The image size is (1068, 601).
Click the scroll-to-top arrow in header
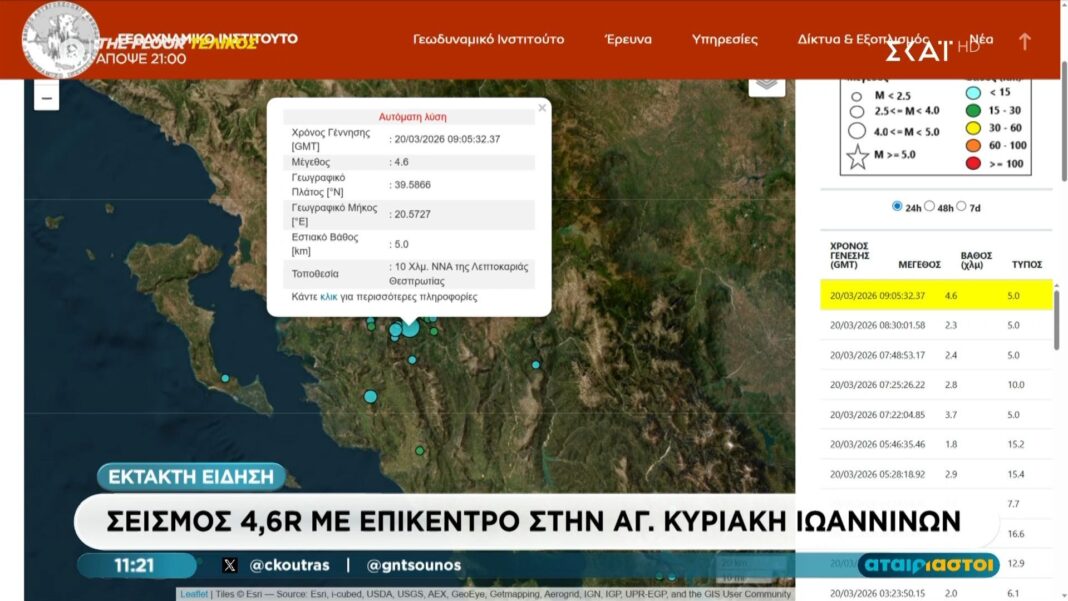point(1024,41)
